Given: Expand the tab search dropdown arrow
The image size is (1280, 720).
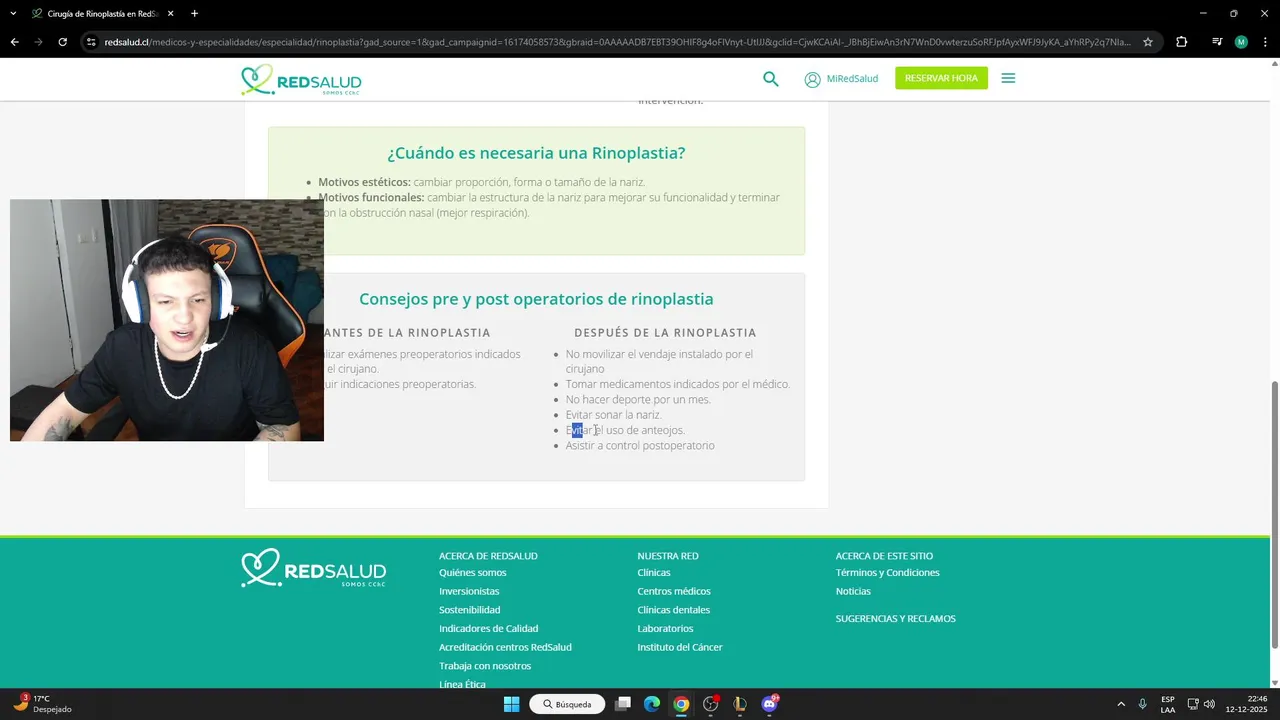Looking at the screenshot, I should click(x=13, y=13).
